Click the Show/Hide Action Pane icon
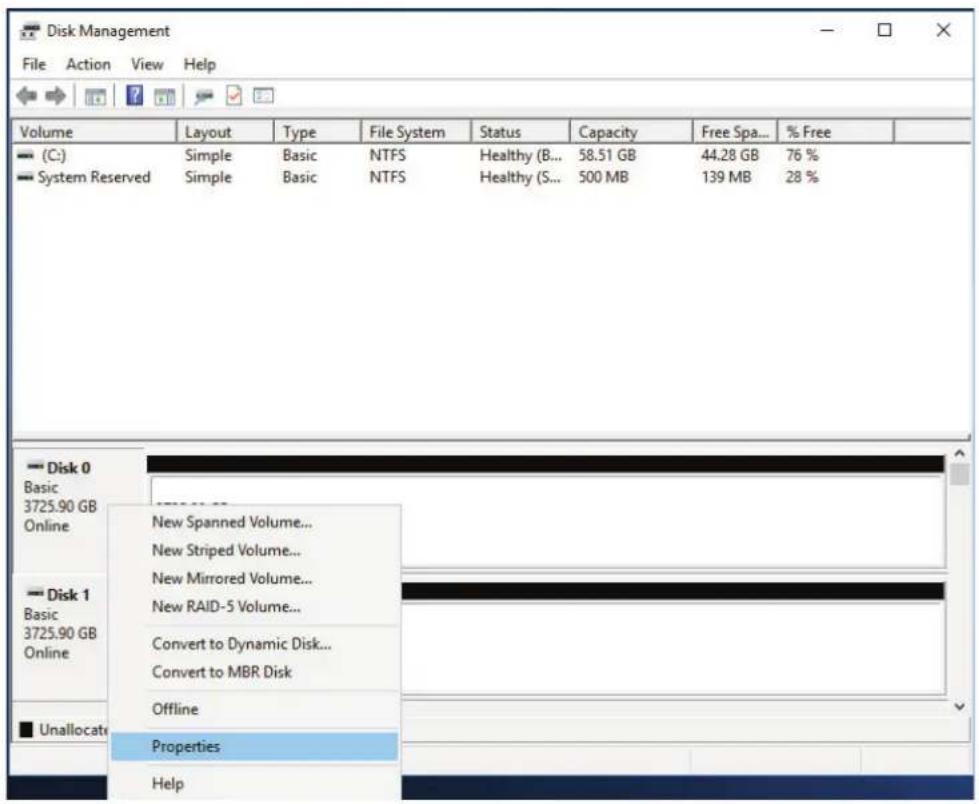 (x=164, y=97)
